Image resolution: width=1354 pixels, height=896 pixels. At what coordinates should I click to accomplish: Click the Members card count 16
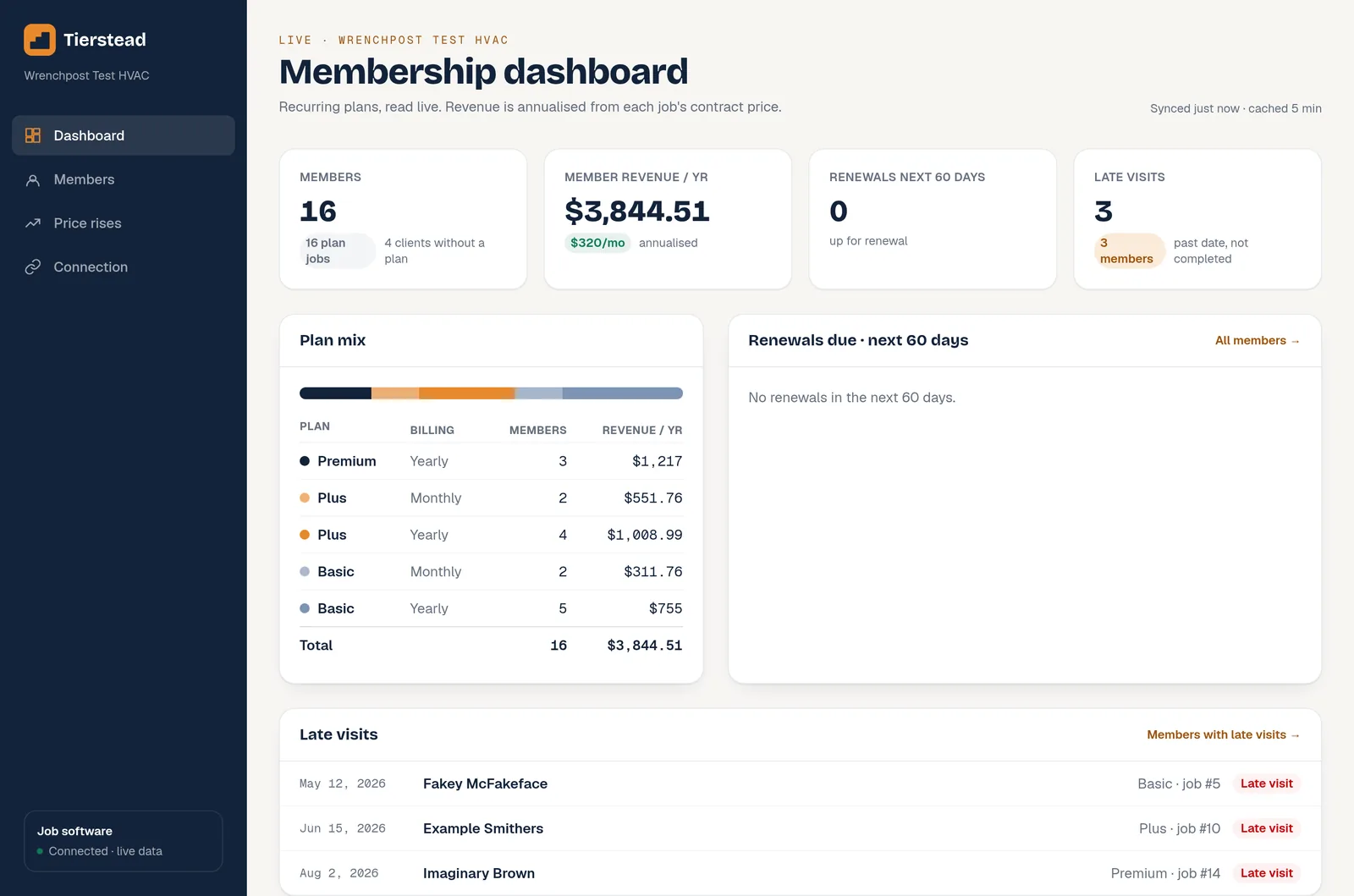point(318,212)
